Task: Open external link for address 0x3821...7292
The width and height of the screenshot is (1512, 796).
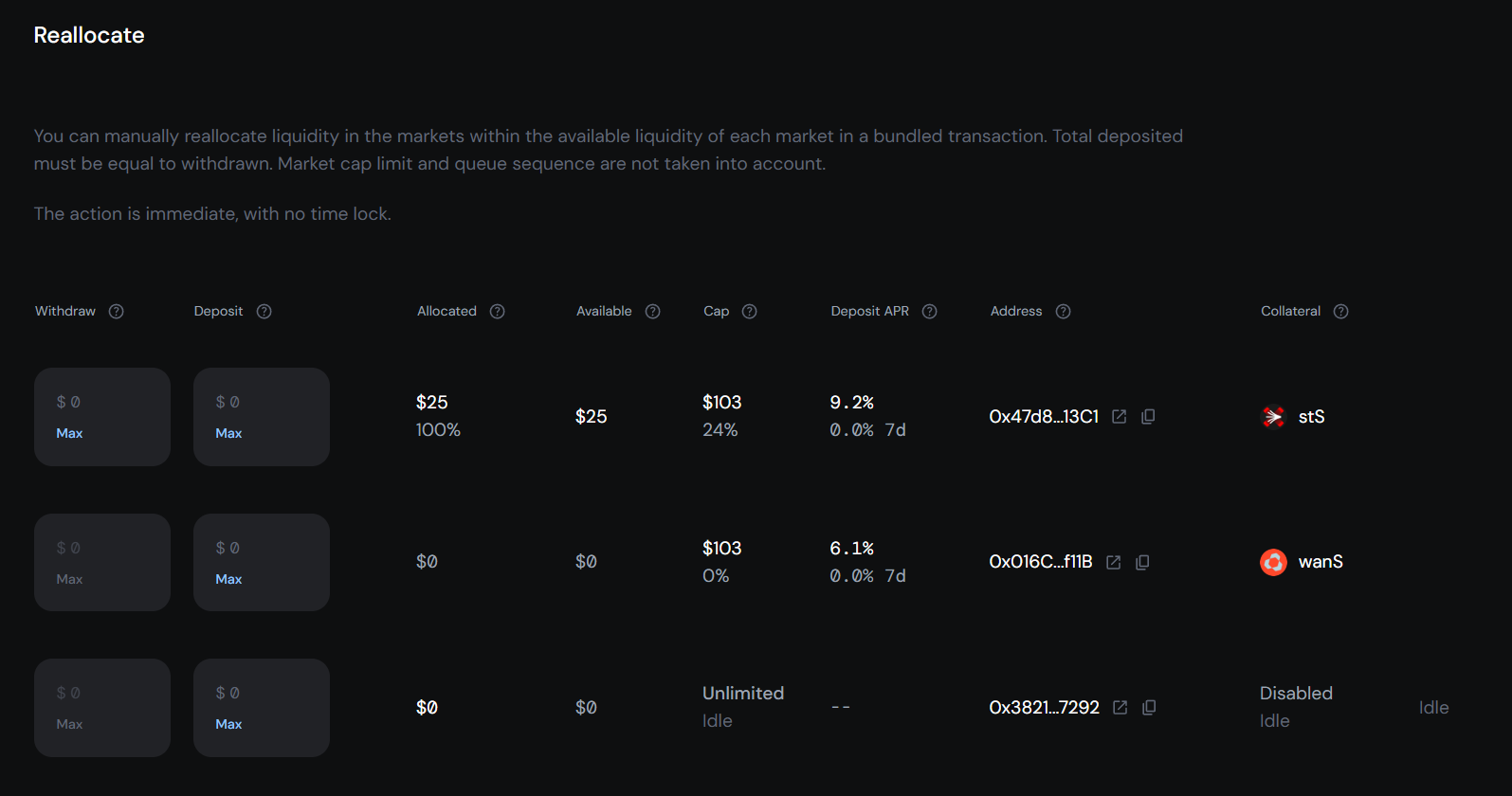Action: pos(1120,707)
